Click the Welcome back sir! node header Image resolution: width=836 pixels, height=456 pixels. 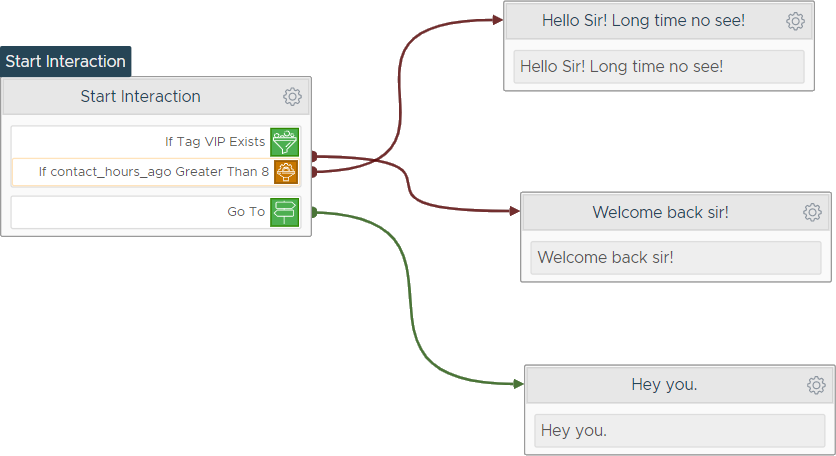(x=676, y=212)
